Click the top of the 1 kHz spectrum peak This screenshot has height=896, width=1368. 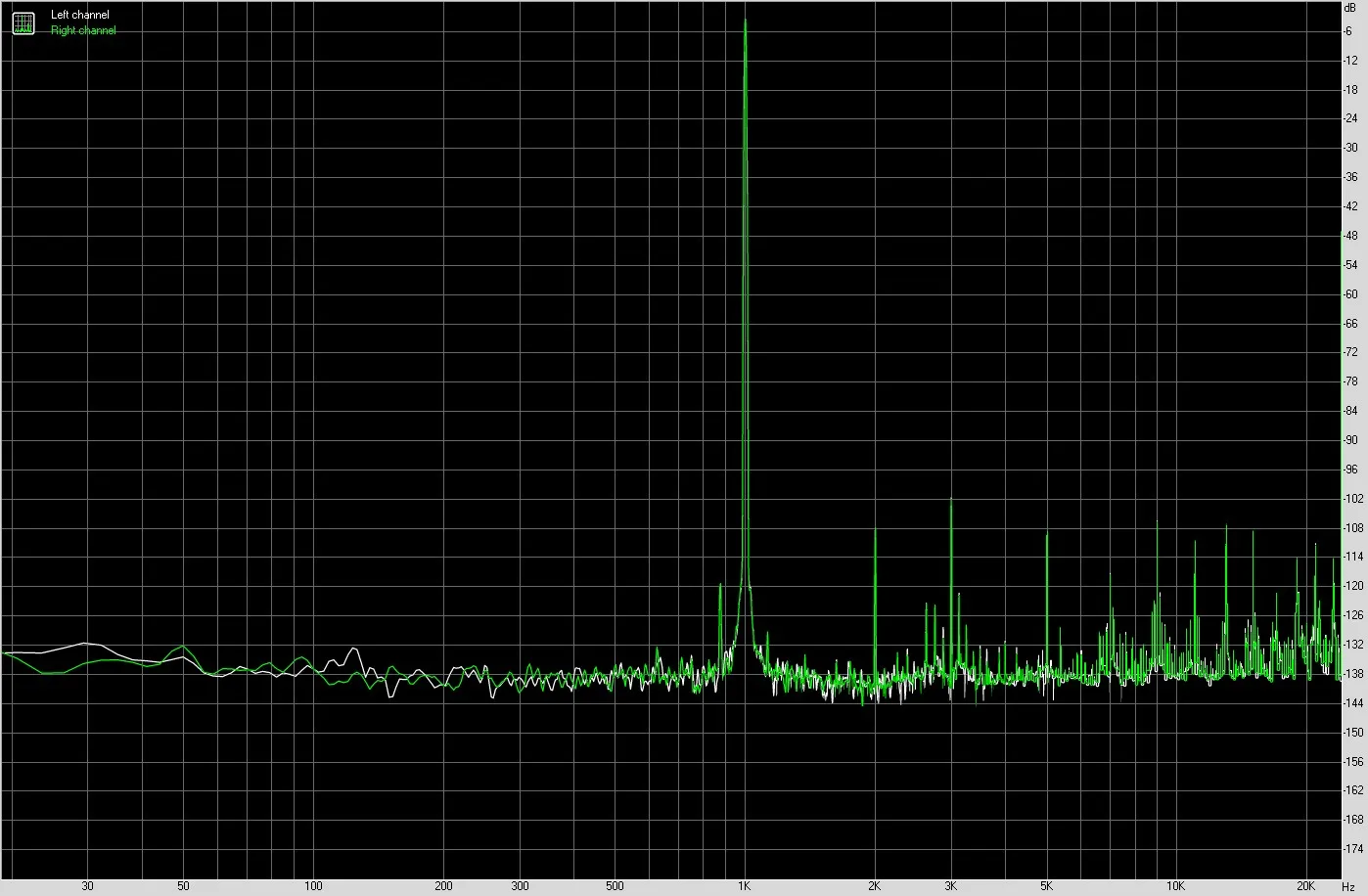746,21
